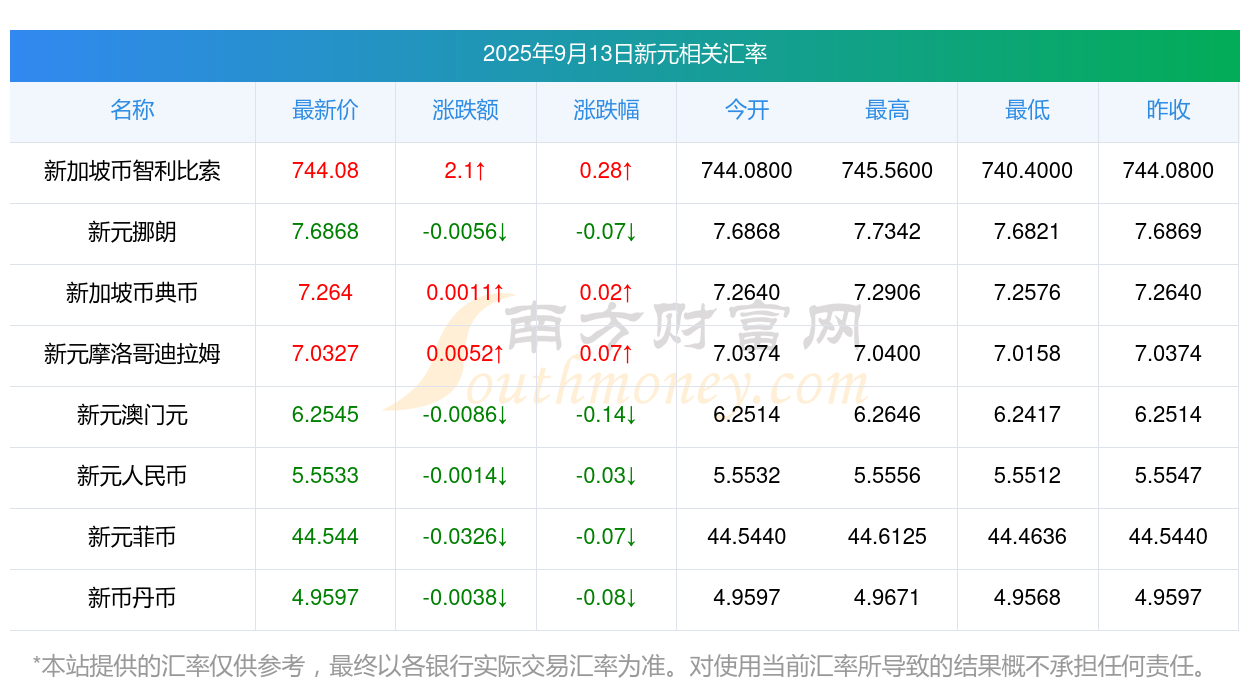The width and height of the screenshot is (1250, 698).
Task: Select latest price 744.08
Action: (x=325, y=171)
